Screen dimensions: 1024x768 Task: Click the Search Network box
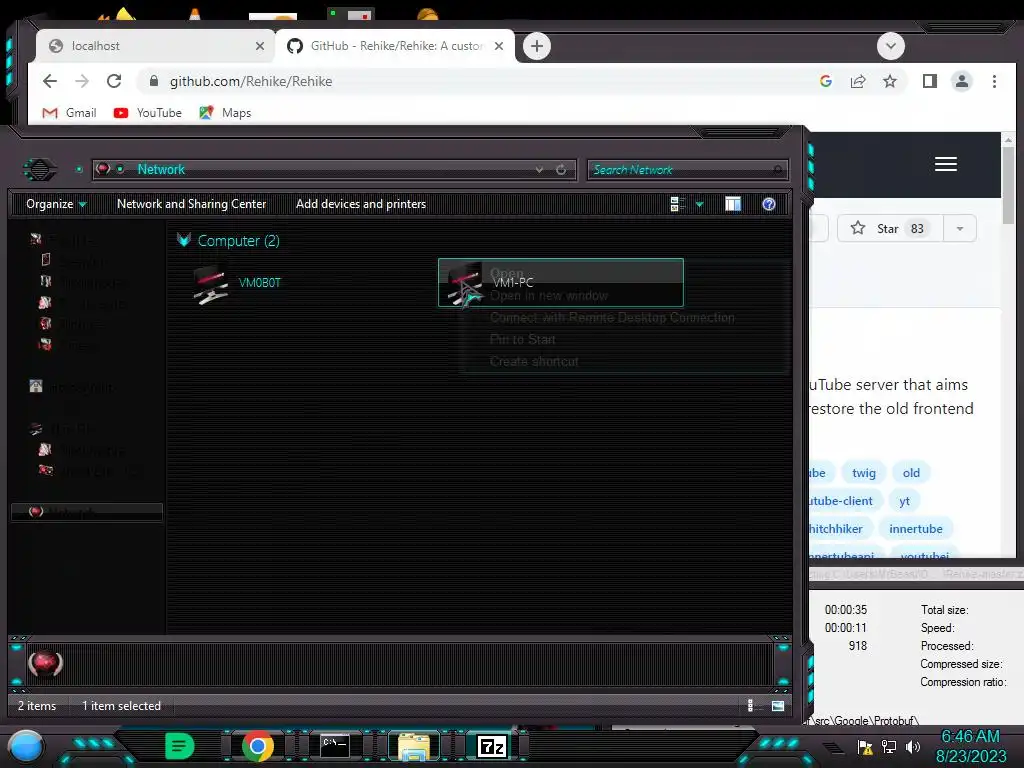coord(687,170)
